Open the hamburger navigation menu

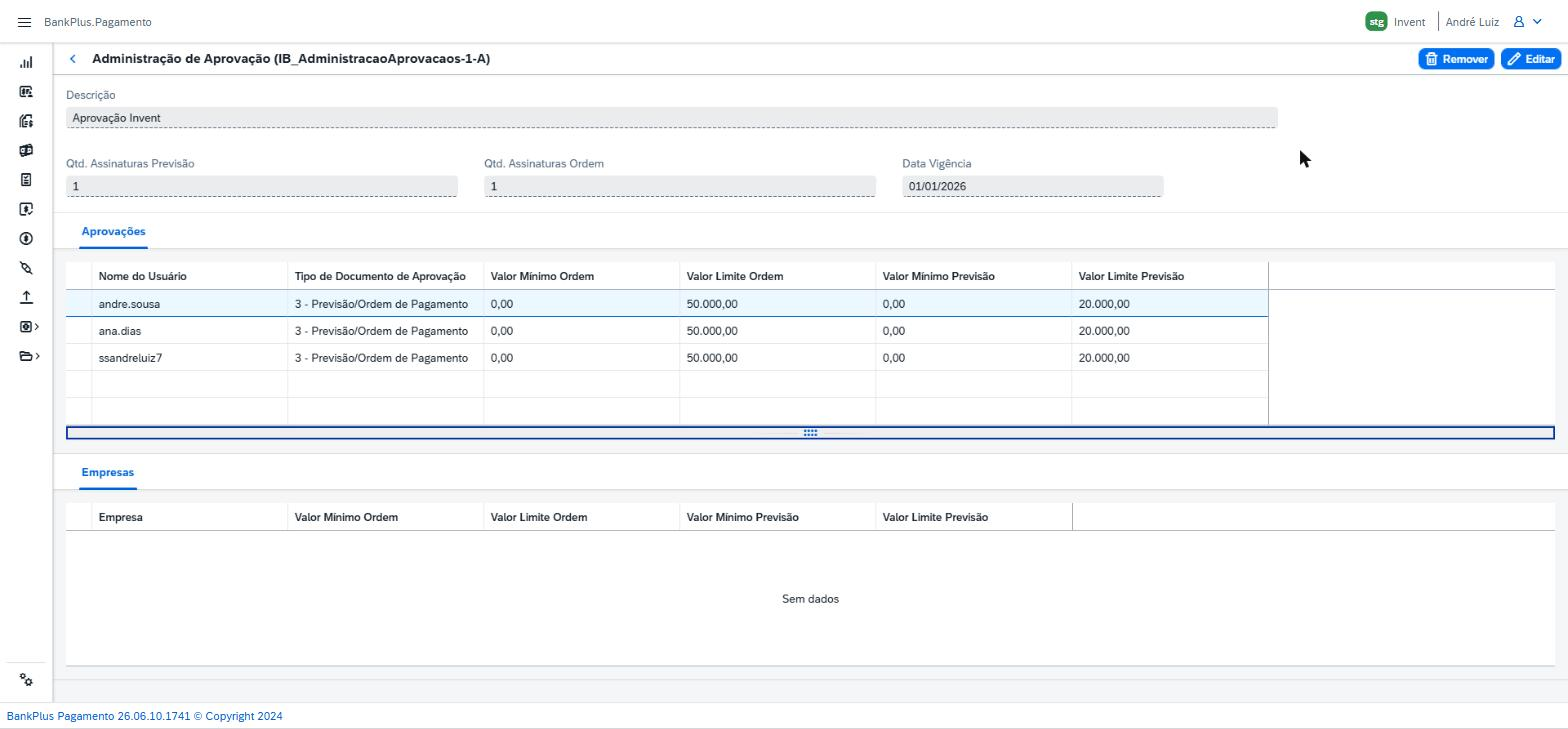(x=25, y=22)
